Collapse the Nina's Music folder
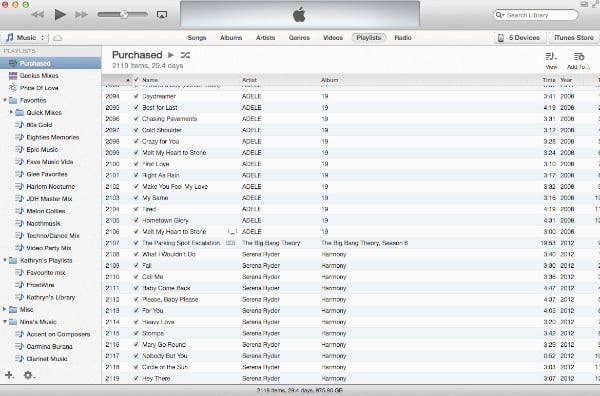This screenshot has width=600, height=396. pyautogui.click(x=5, y=322)
